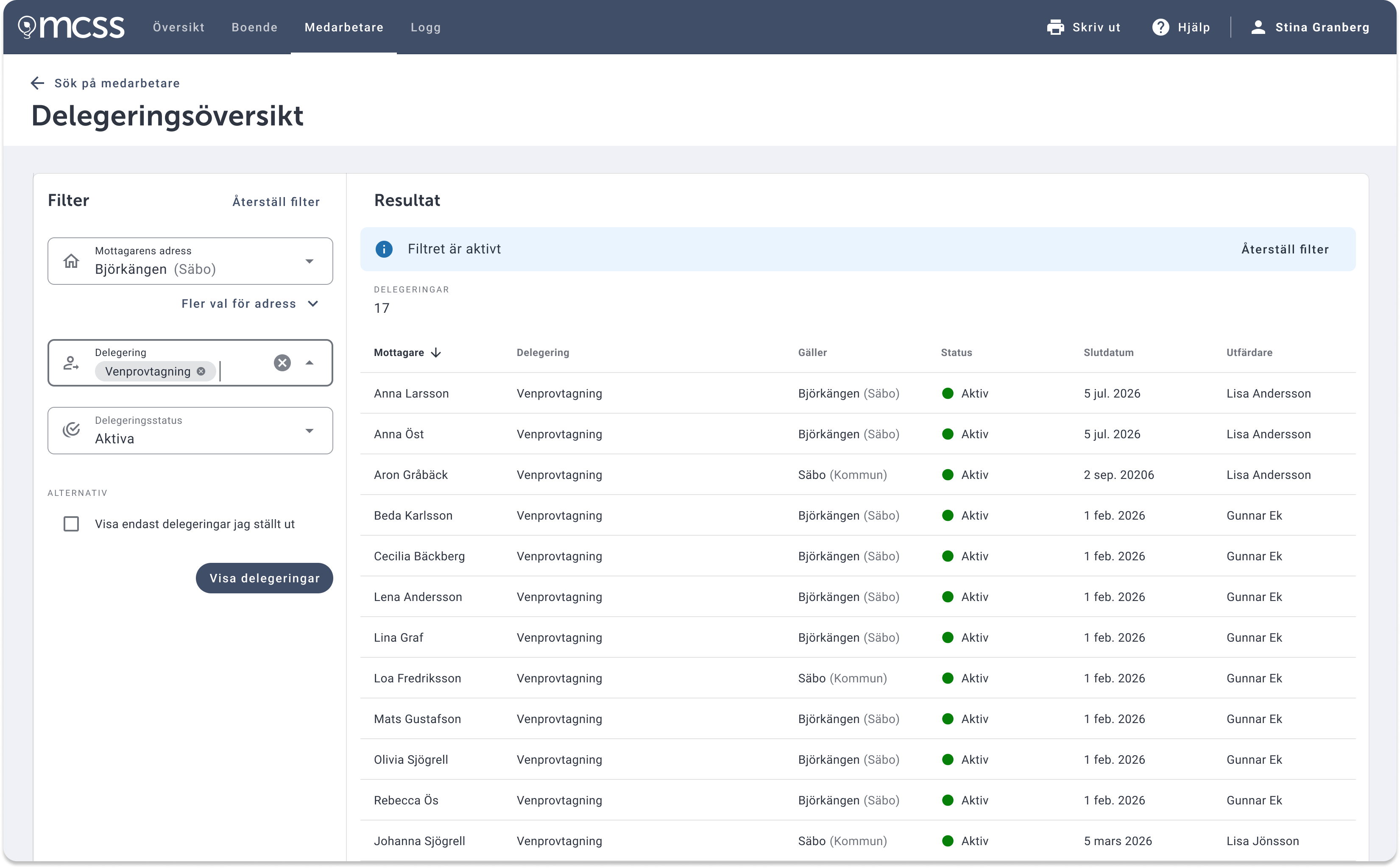Viewport: 1400px width, 868px height.
Task: Click the house icon in Mottagarens adress field
Action: [71, 261]
